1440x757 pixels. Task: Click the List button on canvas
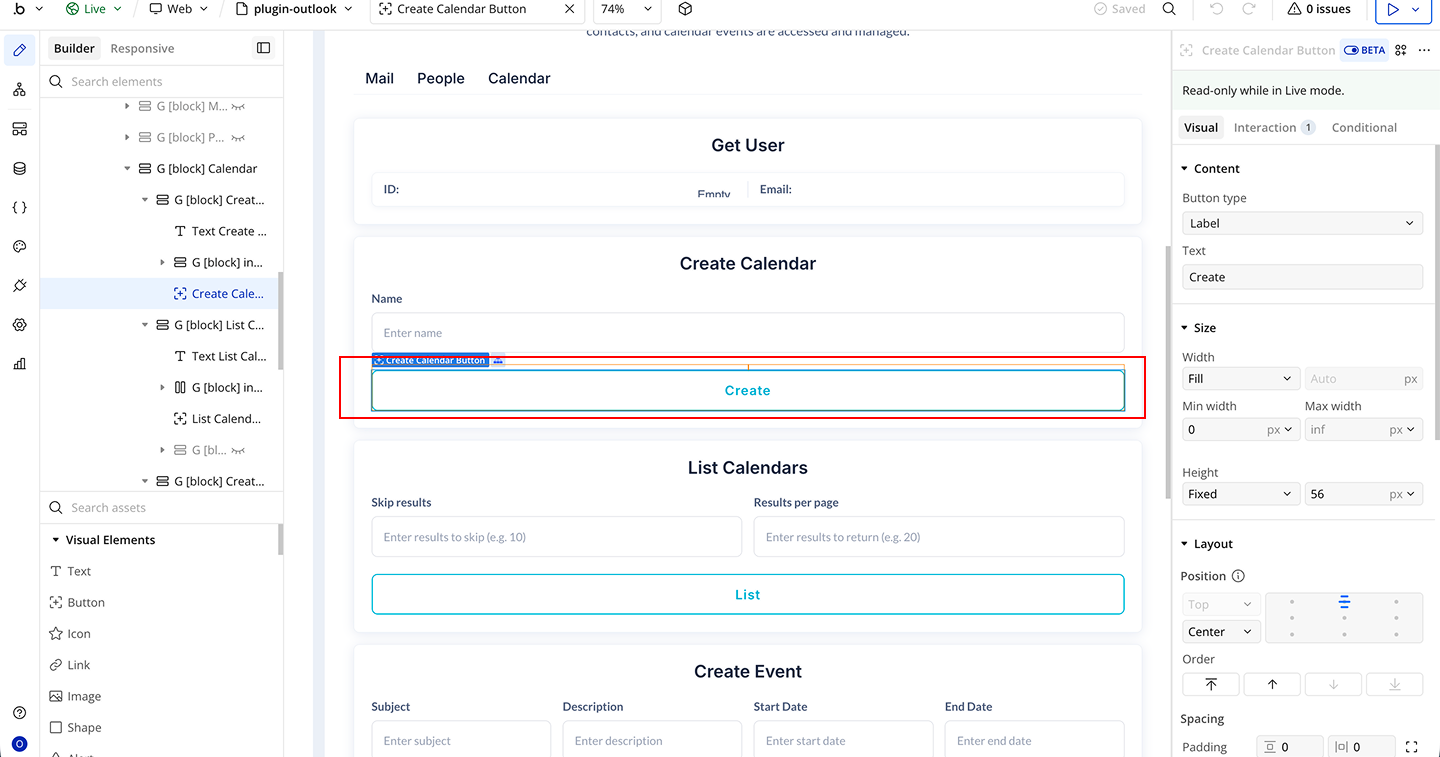(x=747, y=595)
